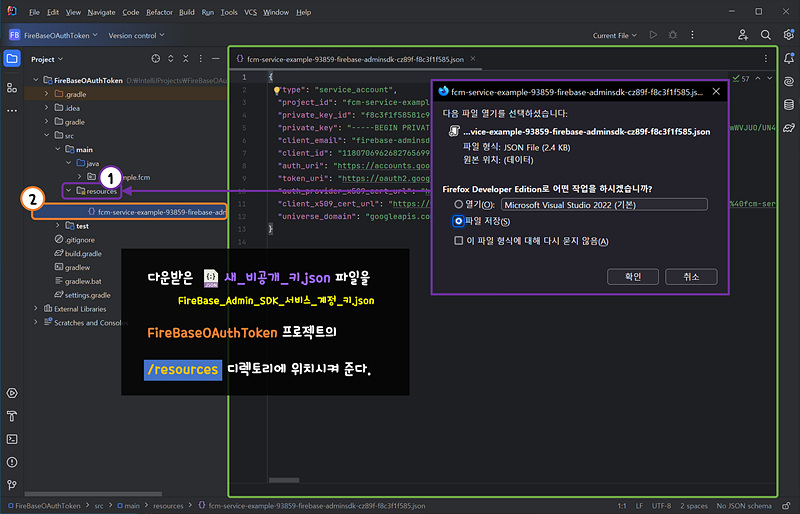The width and height of the screenshot is (800, 514).
Task: Hide the Project panel with minus icon
Action: pos(216,59)
